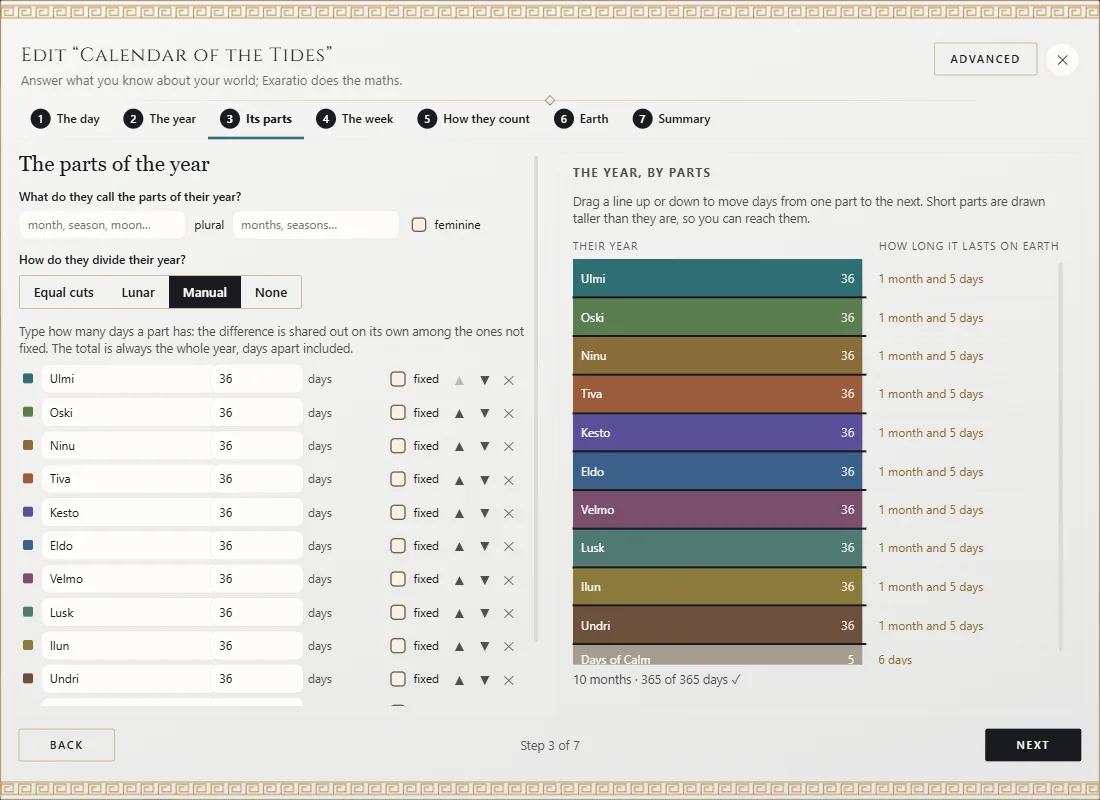Move Tiva down in the list
The height and width of the screenshot is (800, 1100).
point(485,480)
